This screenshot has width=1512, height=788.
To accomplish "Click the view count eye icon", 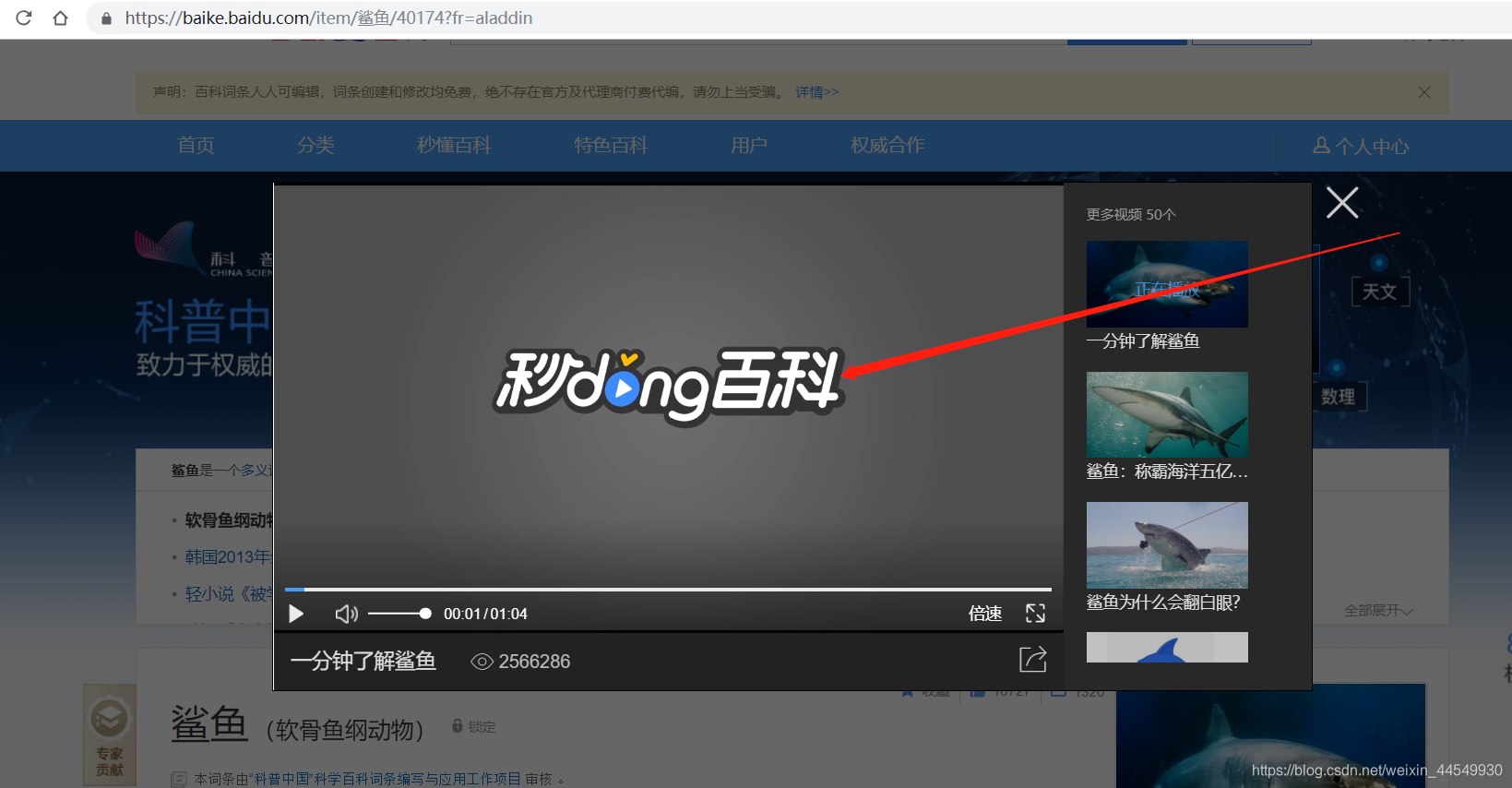I will [x=482, y=662].
